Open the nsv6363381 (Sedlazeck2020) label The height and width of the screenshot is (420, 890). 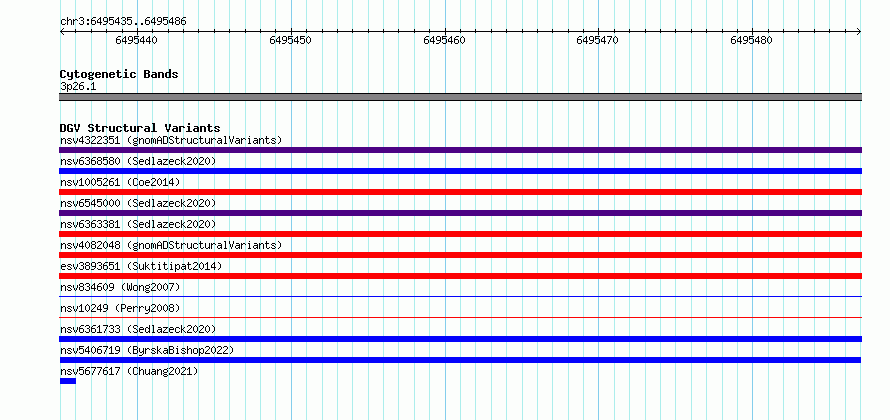click(x=138, y=224)
